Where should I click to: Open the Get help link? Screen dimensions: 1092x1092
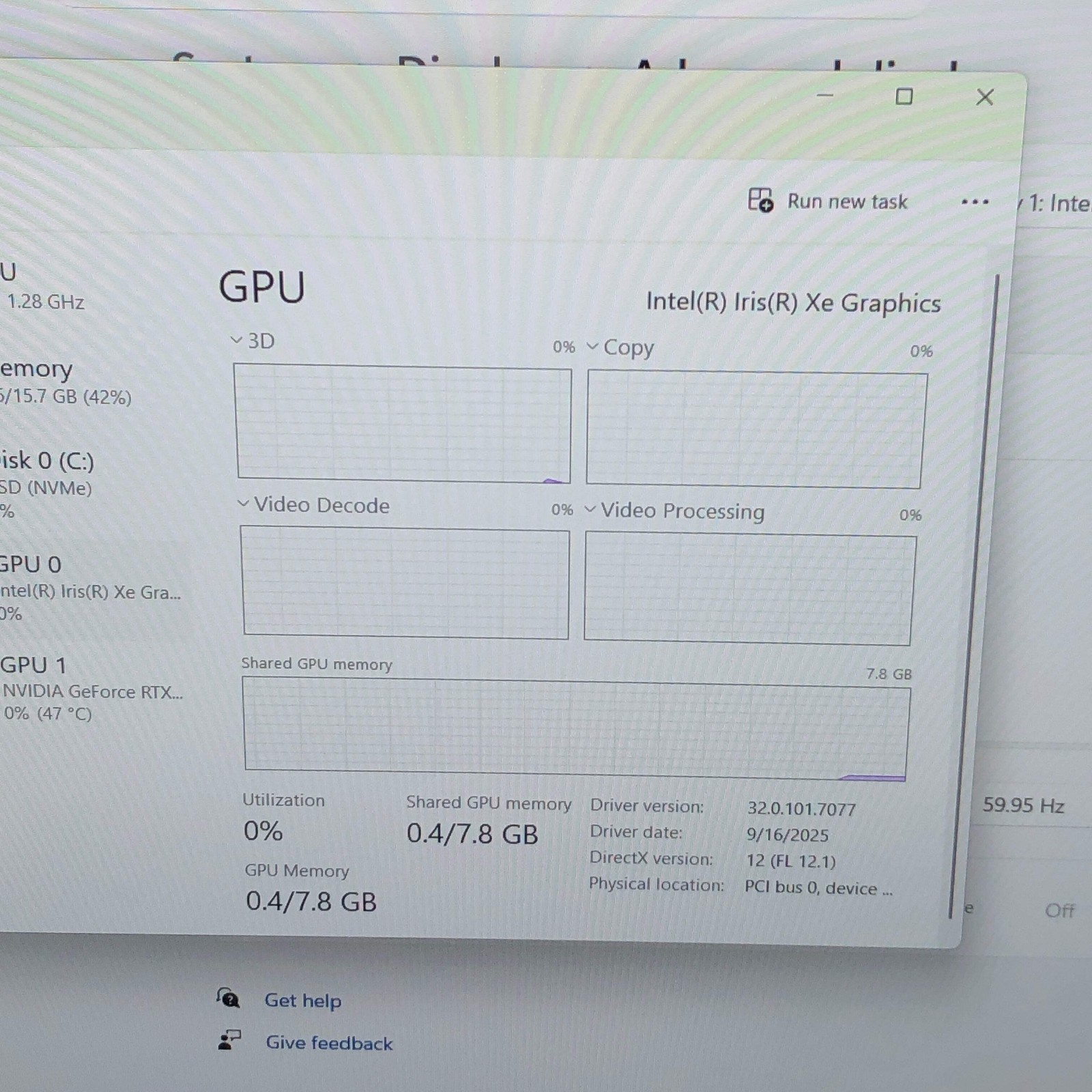(302, 1001)
